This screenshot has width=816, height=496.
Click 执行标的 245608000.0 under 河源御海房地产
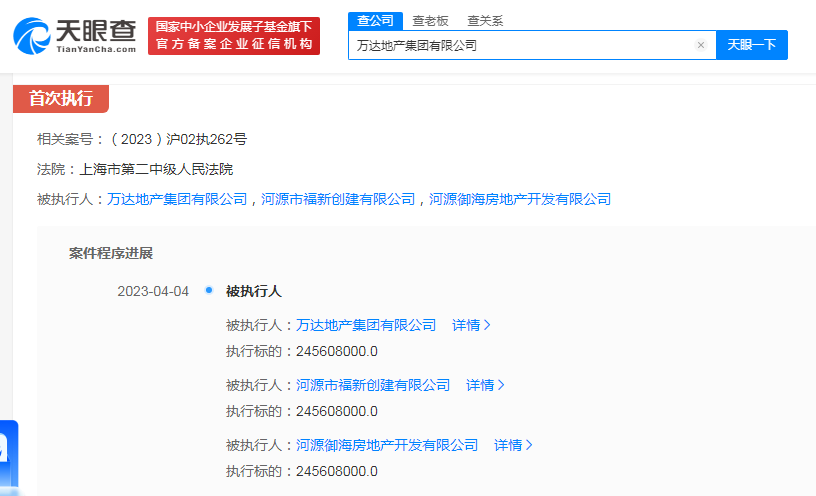click(x=302, y=472)
